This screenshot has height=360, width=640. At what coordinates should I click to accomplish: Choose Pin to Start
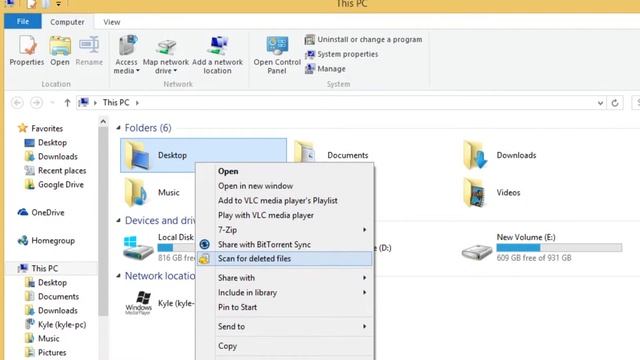(284, 307)
